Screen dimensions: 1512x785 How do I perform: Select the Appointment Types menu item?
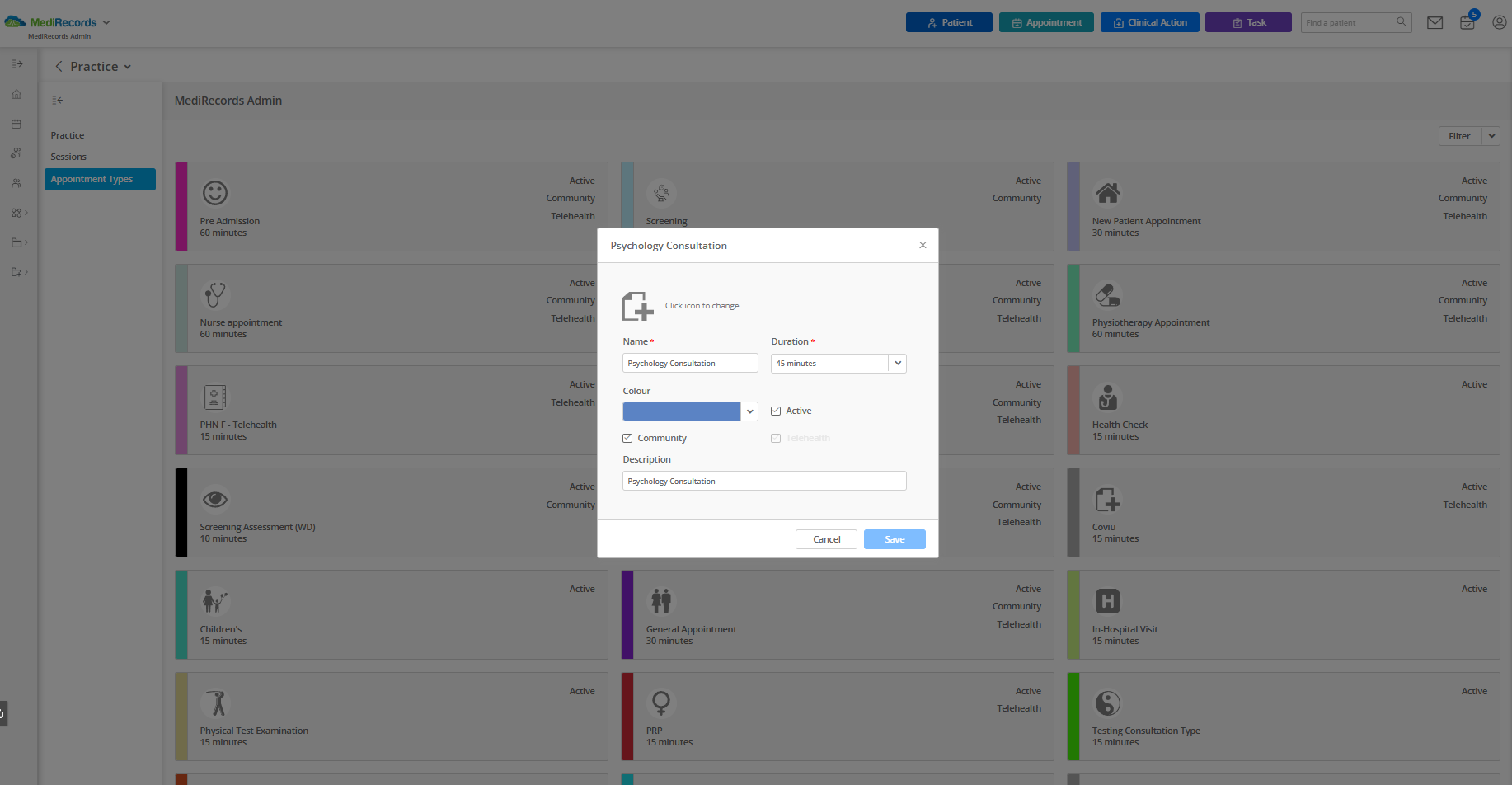pos(91,178)
